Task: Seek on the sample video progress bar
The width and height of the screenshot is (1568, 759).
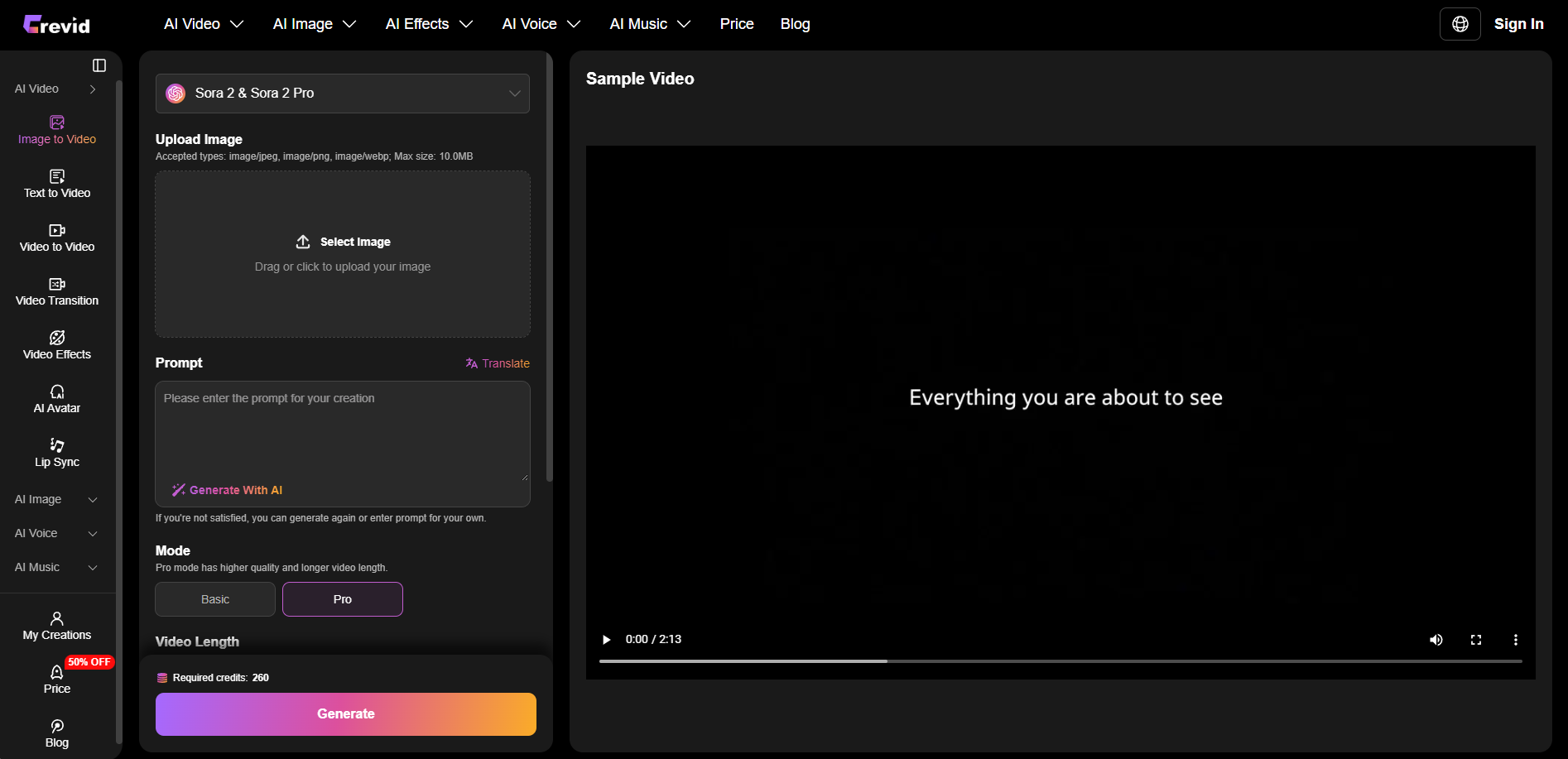Action: (x=1061, y=661)
